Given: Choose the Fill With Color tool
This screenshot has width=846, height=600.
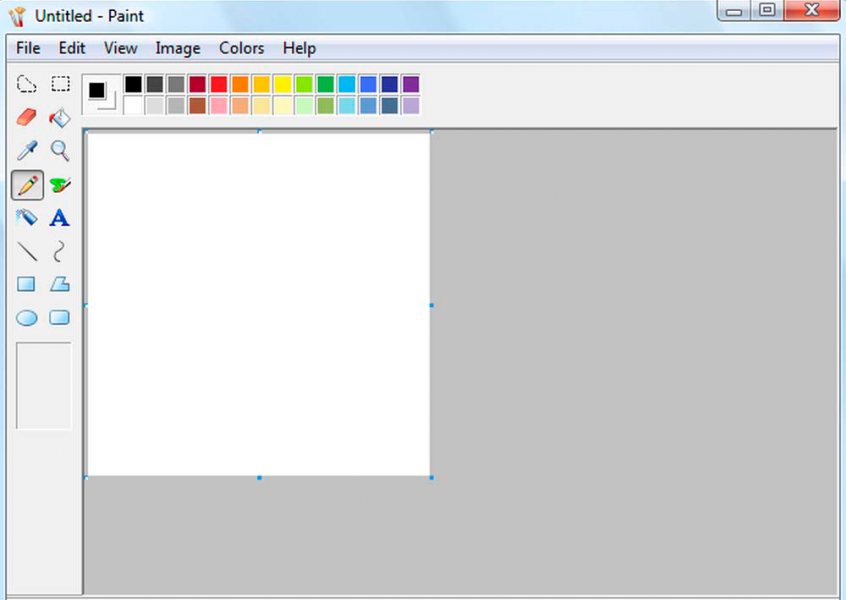Looking at the screenshot, I should tap(59, 117).
